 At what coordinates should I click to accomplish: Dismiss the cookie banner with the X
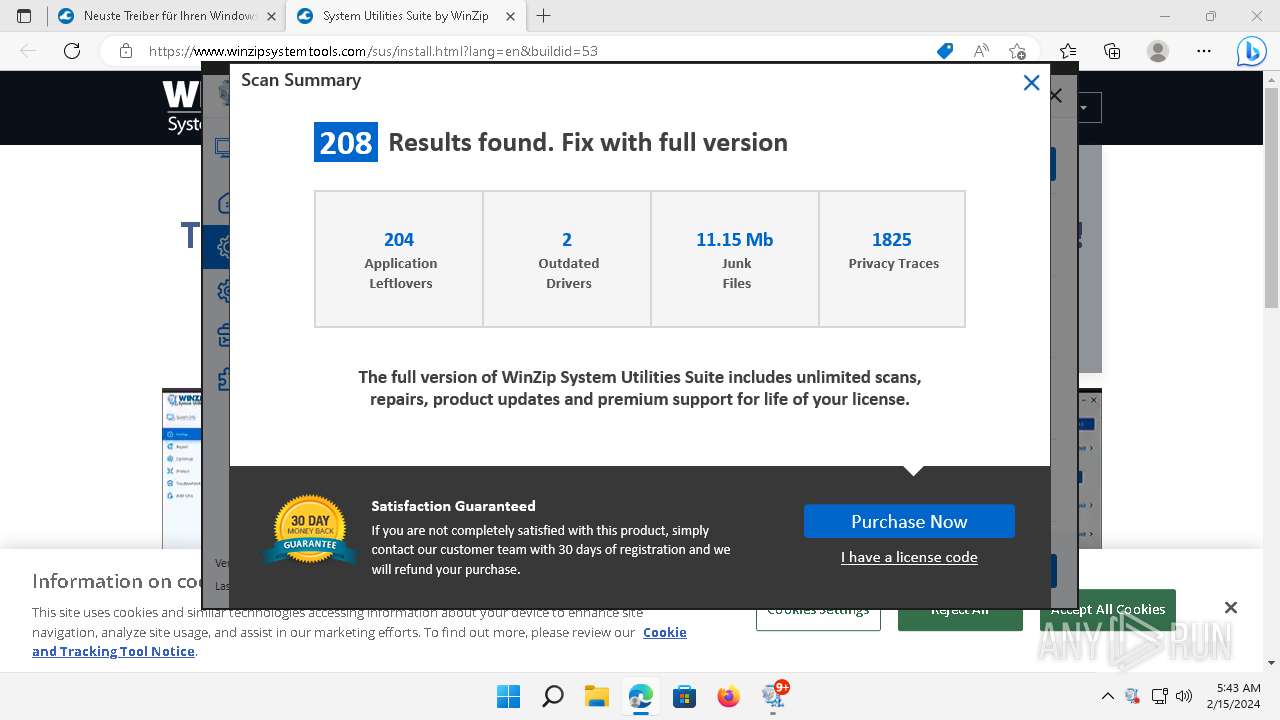click(1231, 607)
